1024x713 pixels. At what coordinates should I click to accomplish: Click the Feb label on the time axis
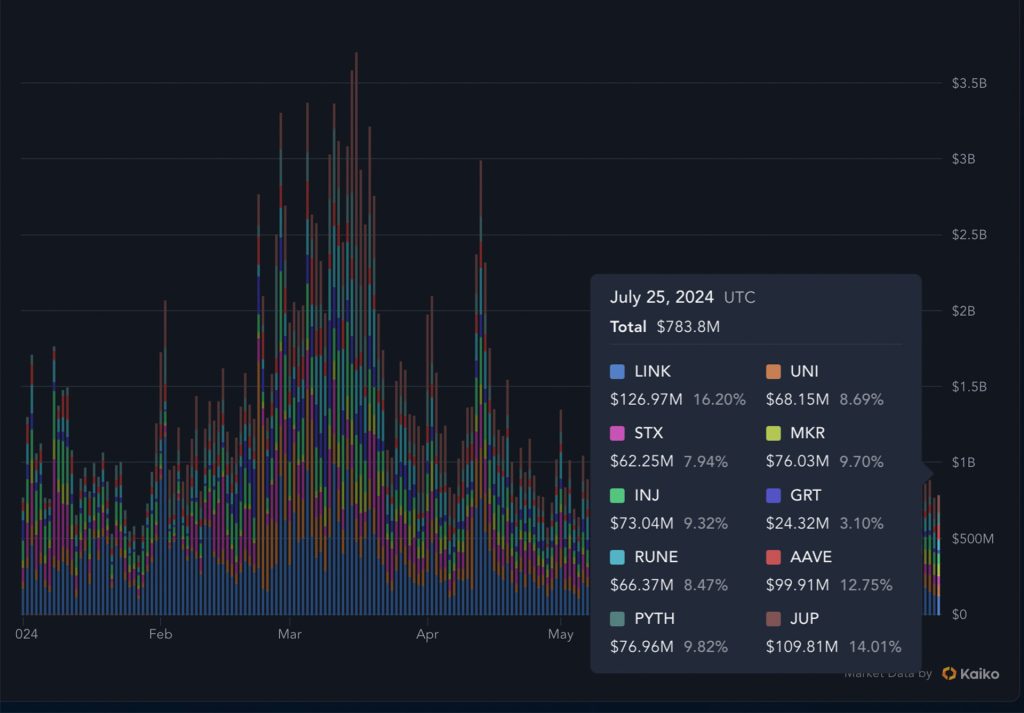[x=159, y=634]
